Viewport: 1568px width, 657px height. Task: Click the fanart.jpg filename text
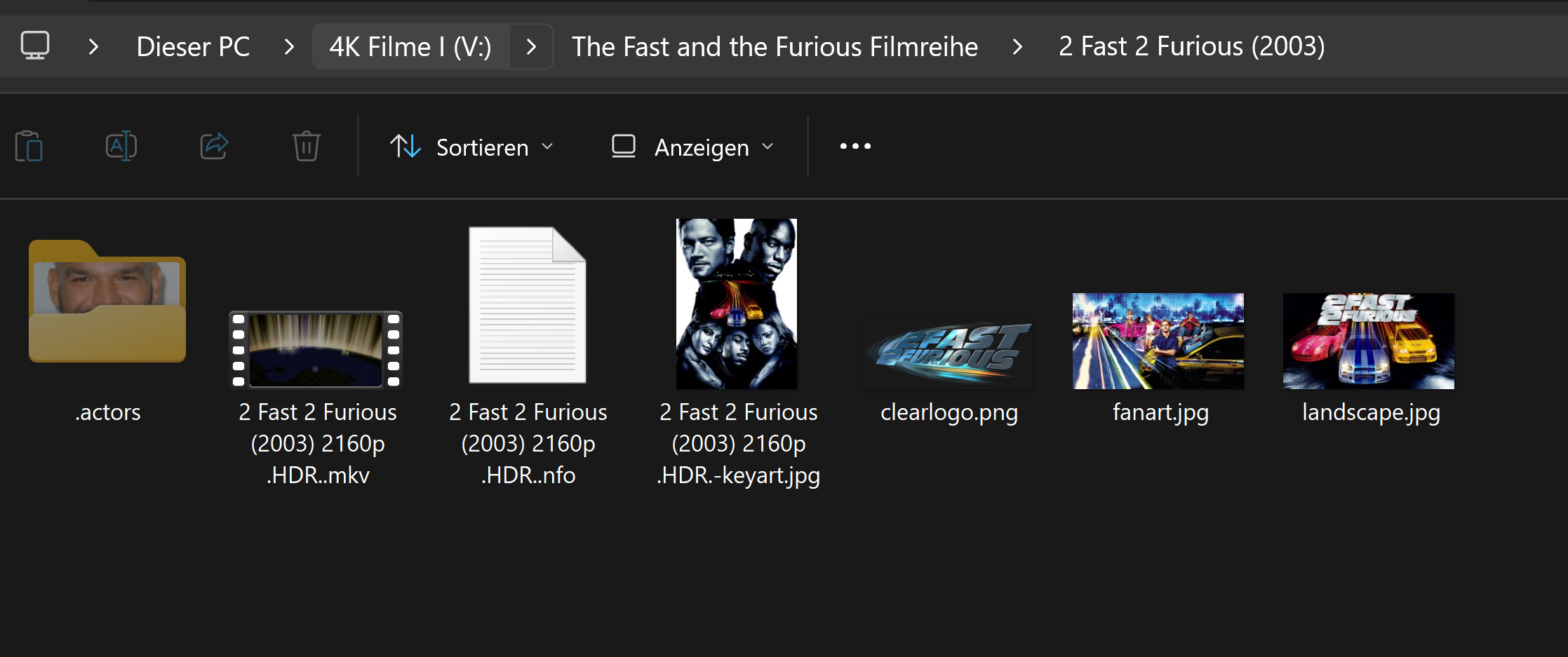1160,413
